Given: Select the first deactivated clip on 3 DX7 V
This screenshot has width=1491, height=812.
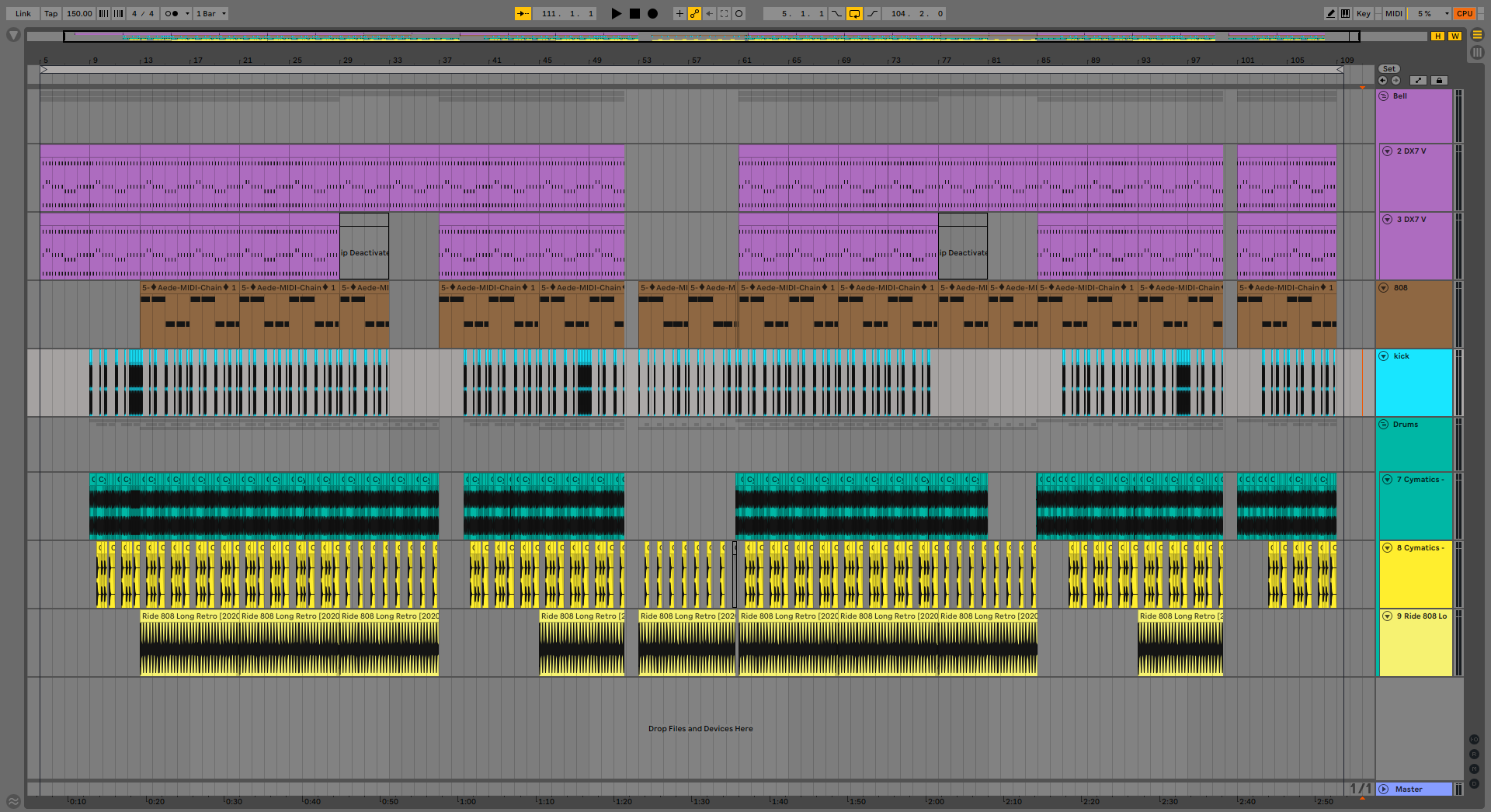Looking at the screenshot, I should 364,246.
